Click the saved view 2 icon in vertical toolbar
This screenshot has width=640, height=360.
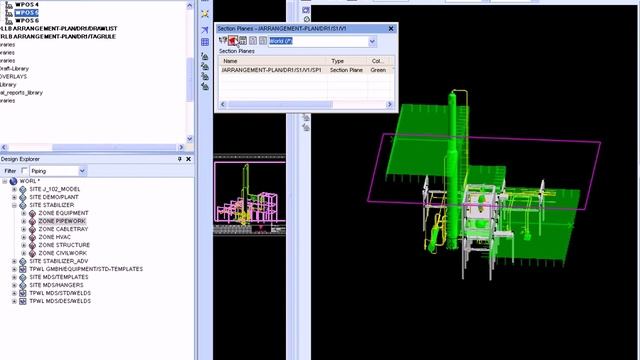pos(205,66)
